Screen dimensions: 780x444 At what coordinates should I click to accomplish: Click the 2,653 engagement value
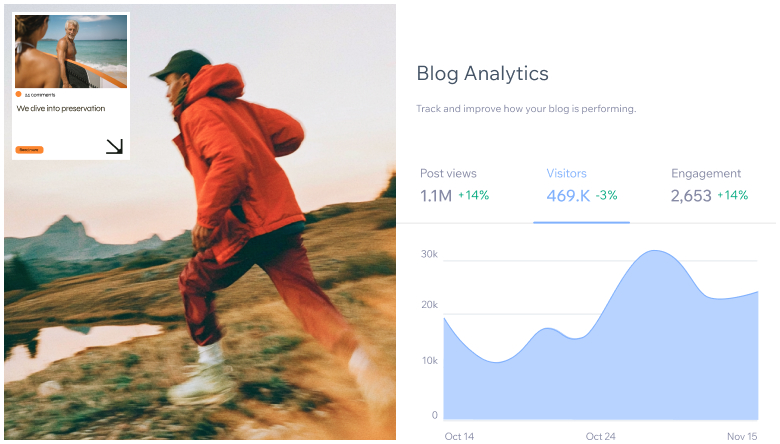tap(691, 196)
